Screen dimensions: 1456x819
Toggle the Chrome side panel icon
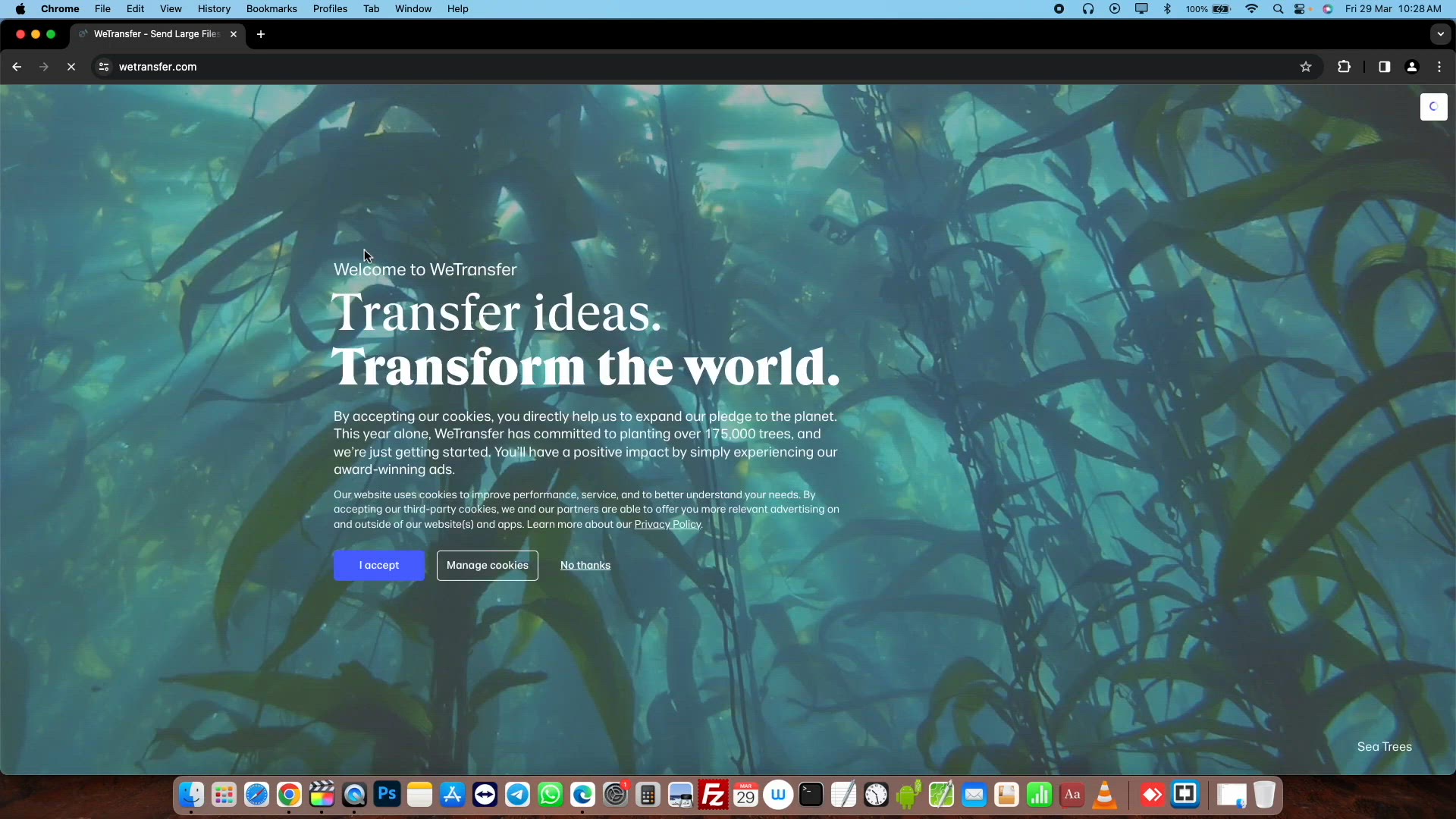(1384, 67)
